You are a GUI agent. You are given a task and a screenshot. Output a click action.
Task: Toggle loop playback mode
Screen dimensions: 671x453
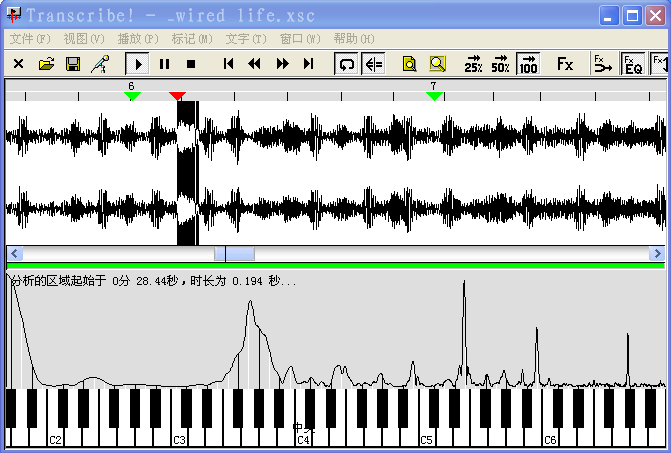(x=346, y=64)
